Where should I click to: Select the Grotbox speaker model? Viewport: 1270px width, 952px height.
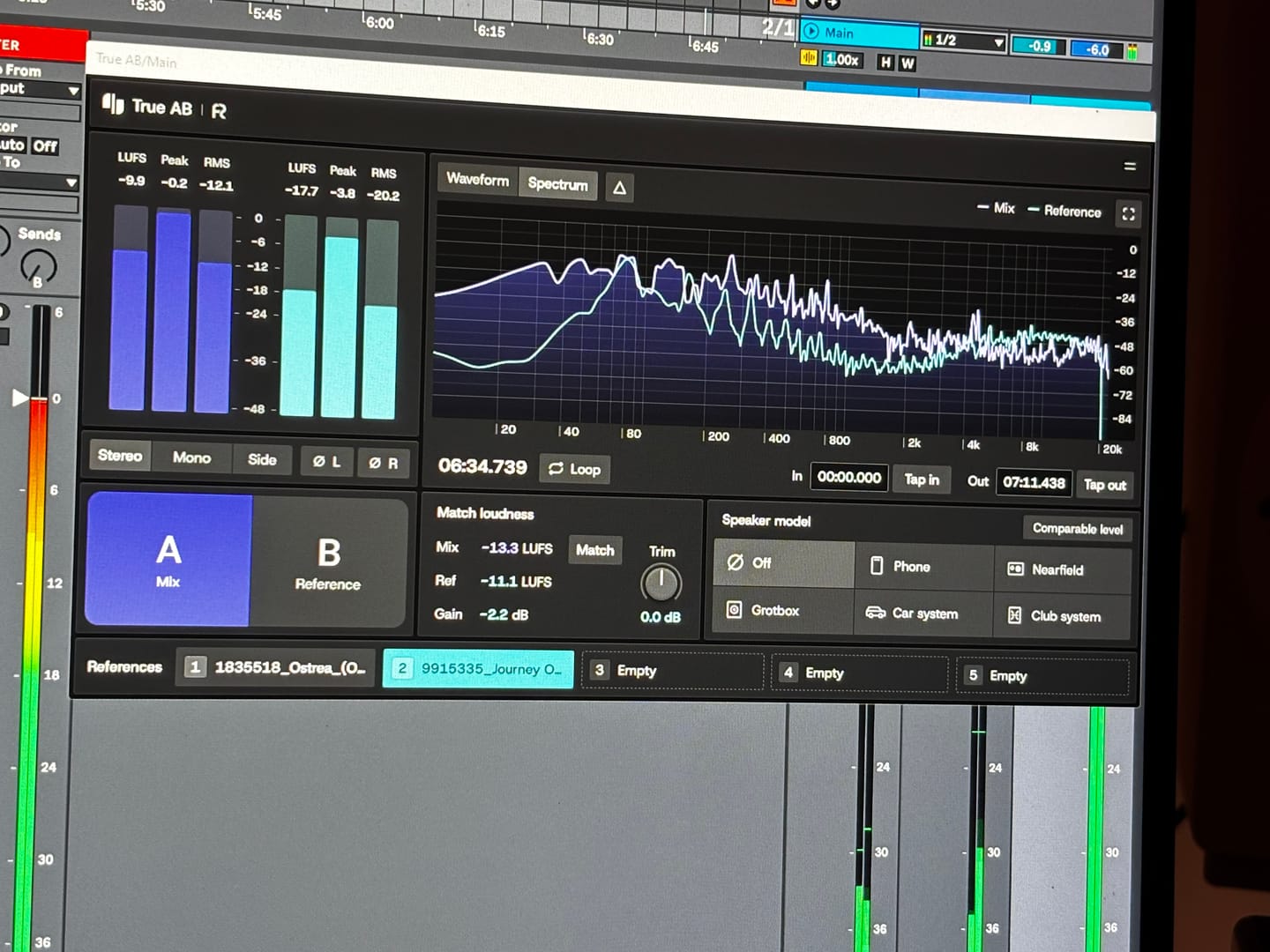coord(783,610)
